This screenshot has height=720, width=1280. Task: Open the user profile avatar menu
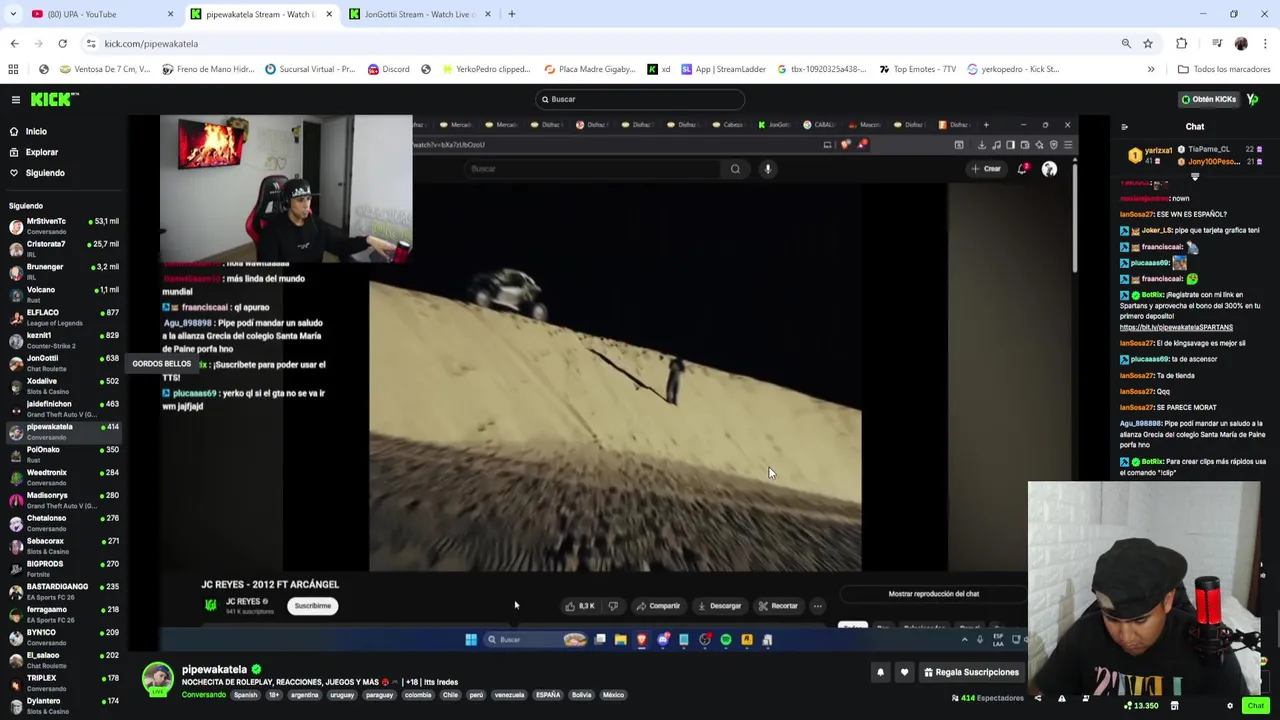[x=1253, y=99]
